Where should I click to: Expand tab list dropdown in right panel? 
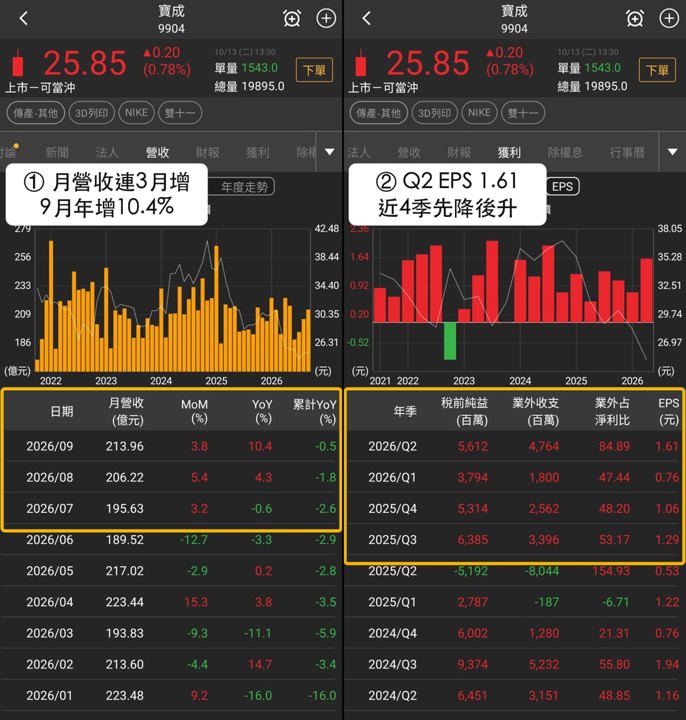click(673, 152)
